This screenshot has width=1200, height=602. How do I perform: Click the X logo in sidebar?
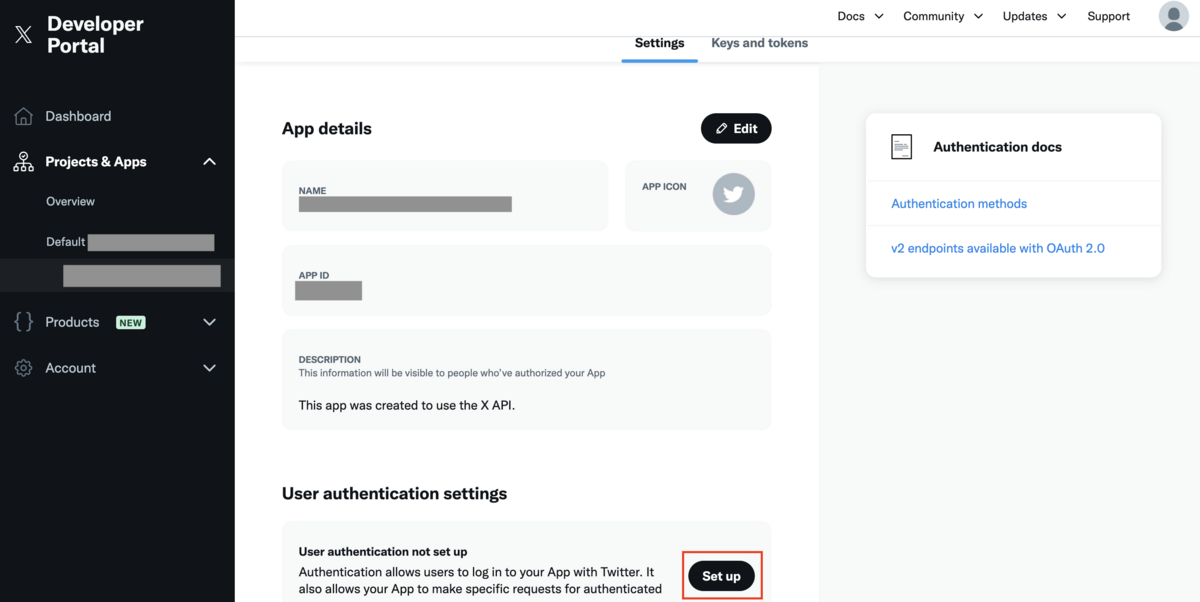pyautogui.click(x=24, y=35)
